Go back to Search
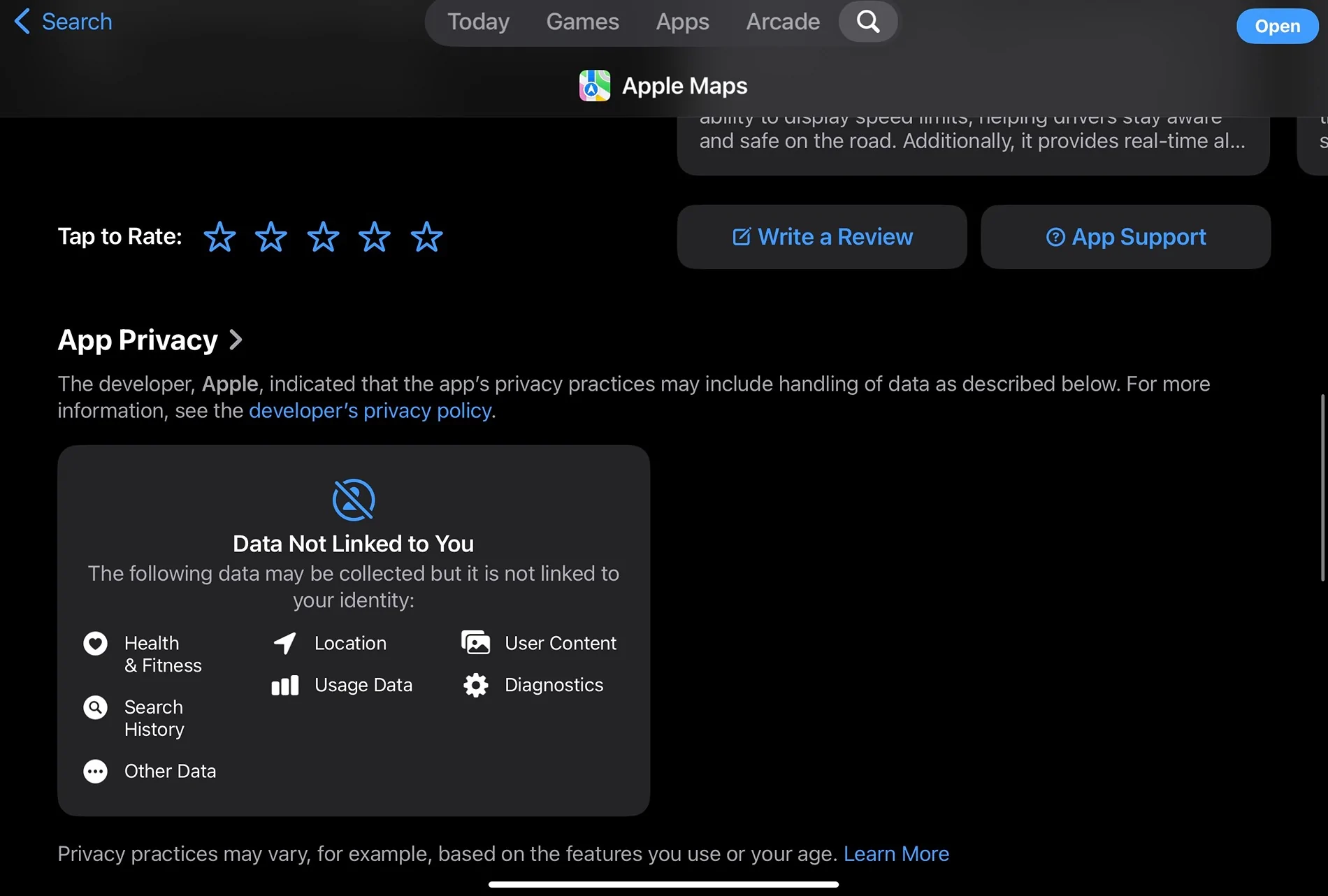This screenshot has height=896, width=1328. pos(63,22)
